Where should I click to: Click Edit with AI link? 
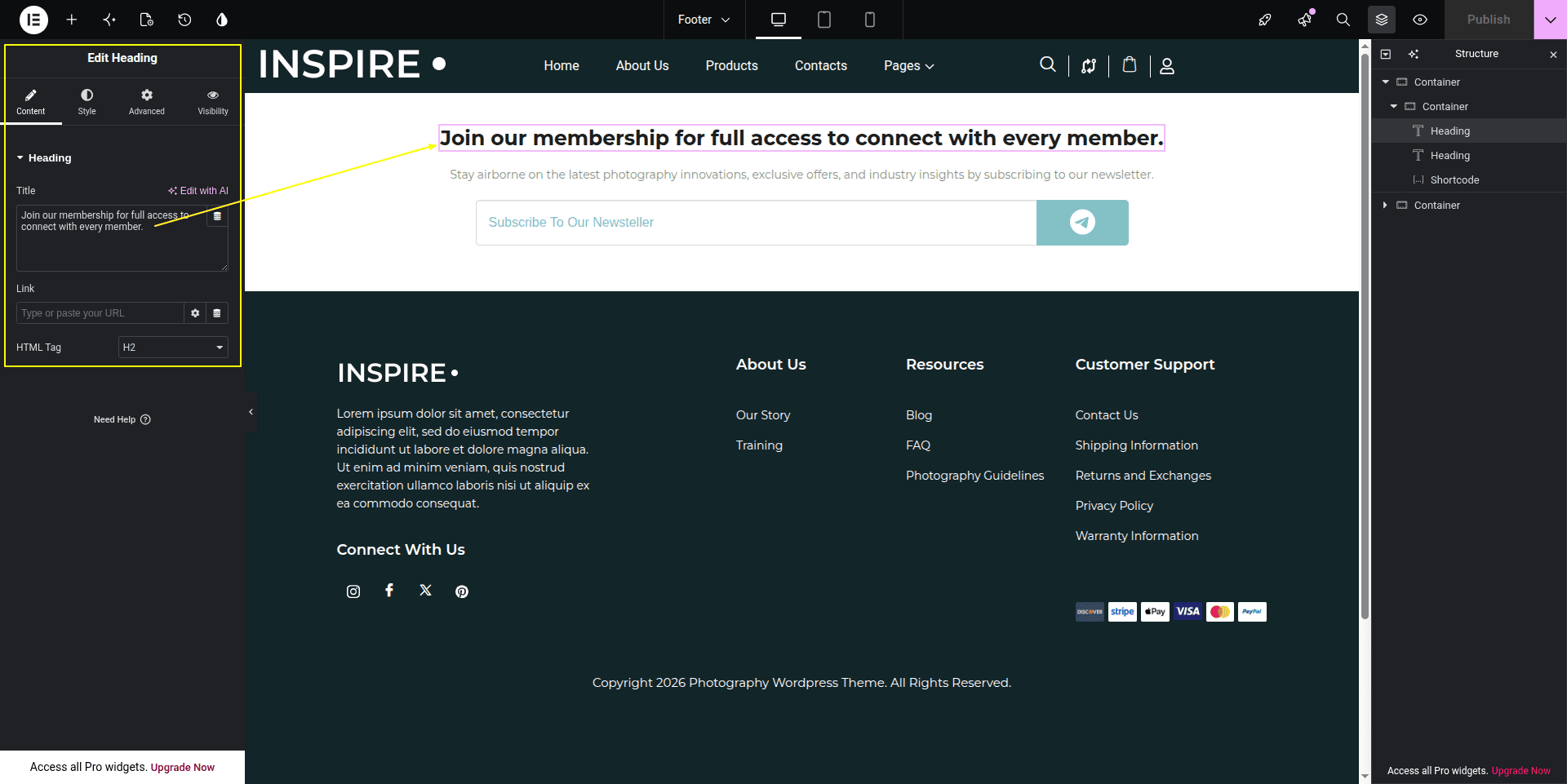click(198, 191)
